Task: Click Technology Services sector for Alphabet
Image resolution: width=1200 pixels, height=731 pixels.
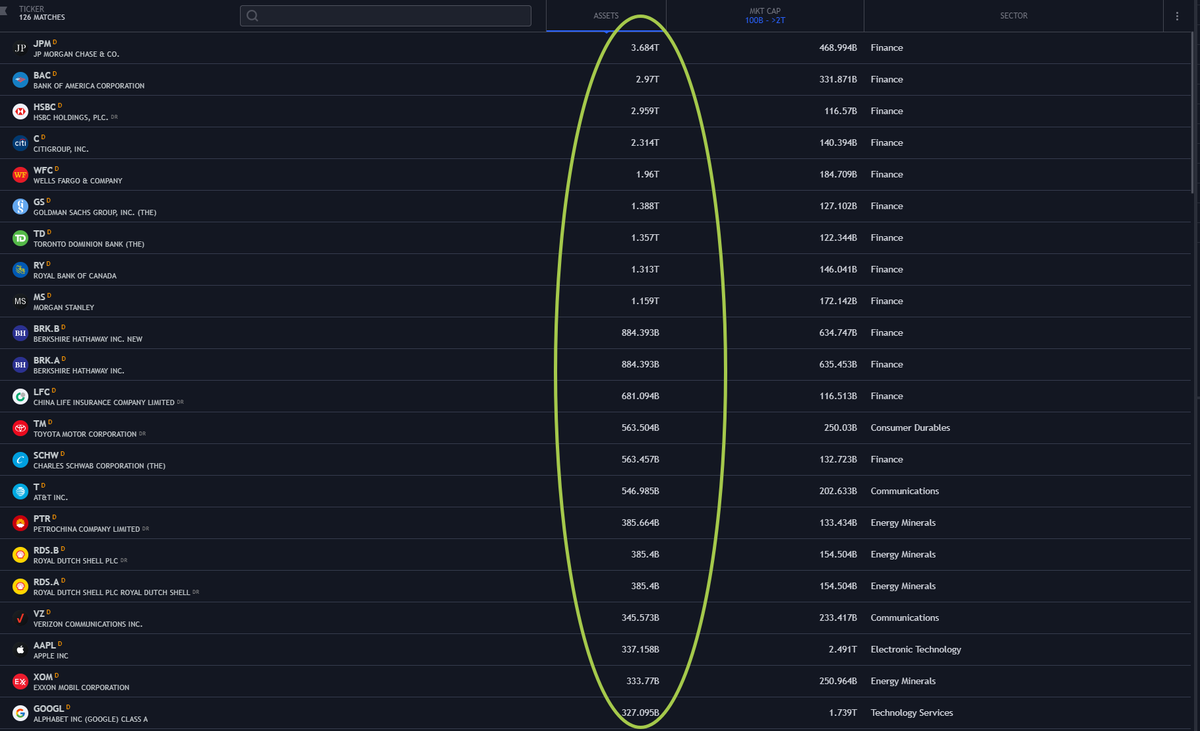Action: tap(912, 713)
